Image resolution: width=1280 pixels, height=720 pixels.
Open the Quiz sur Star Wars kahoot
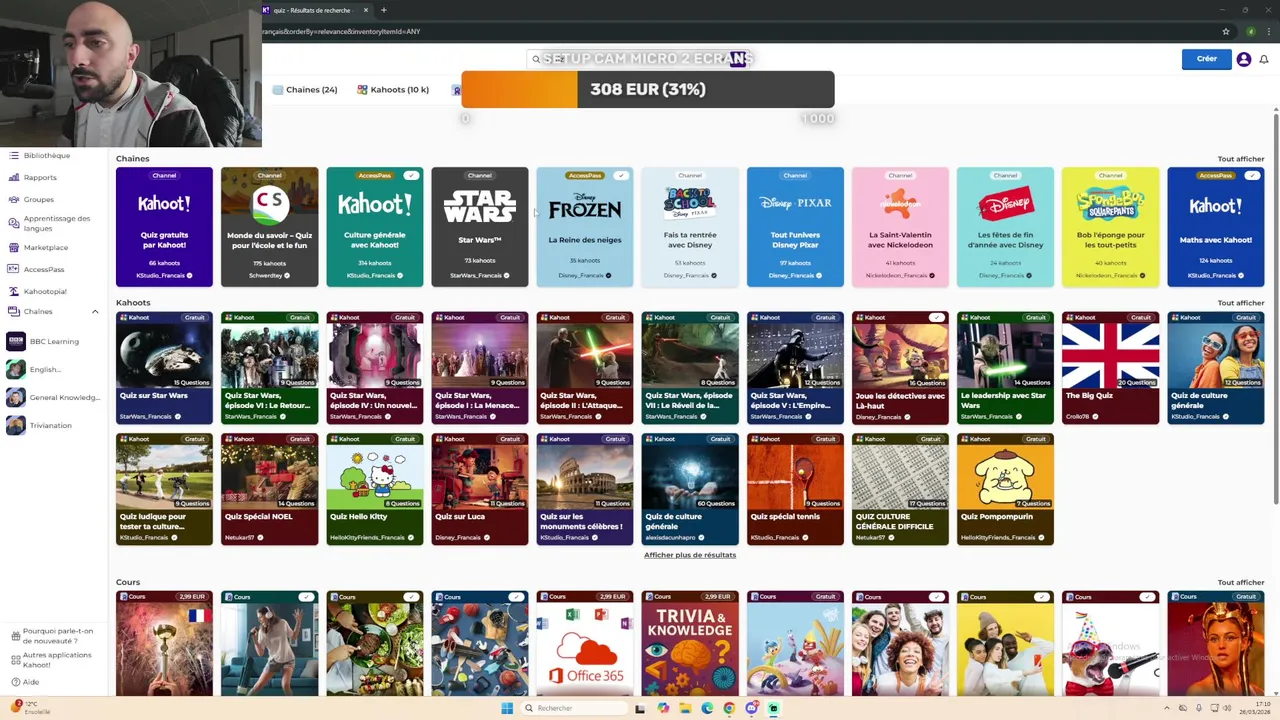[164, 368]
